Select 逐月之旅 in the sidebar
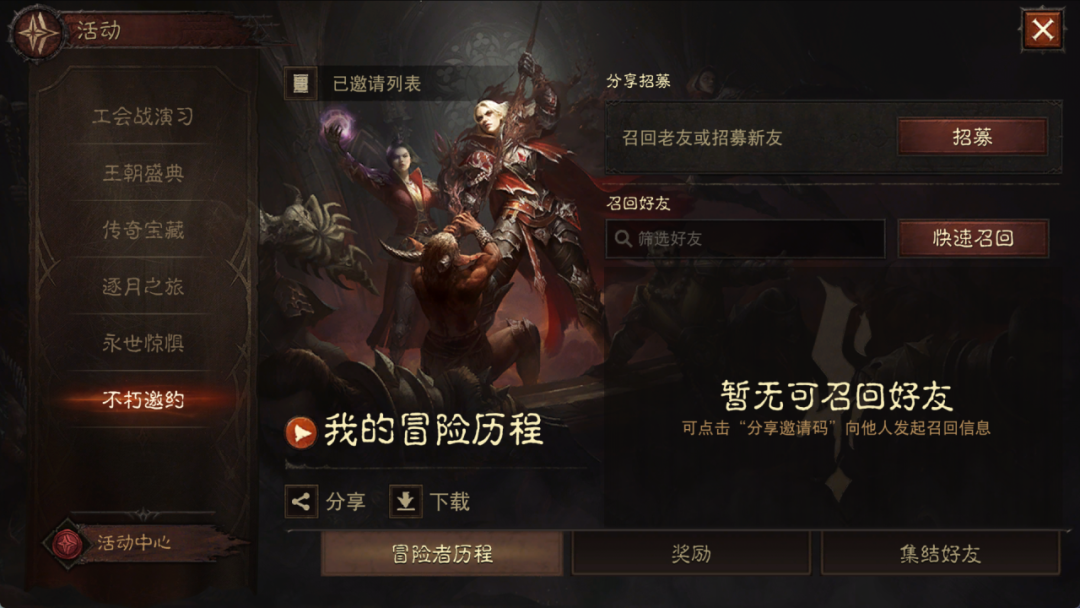1080x608 pixels. pos(143,286)
